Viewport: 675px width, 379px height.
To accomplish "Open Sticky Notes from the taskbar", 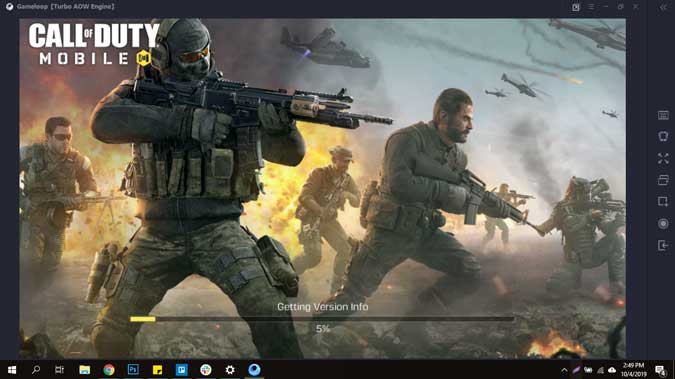I will coord(157,370).
